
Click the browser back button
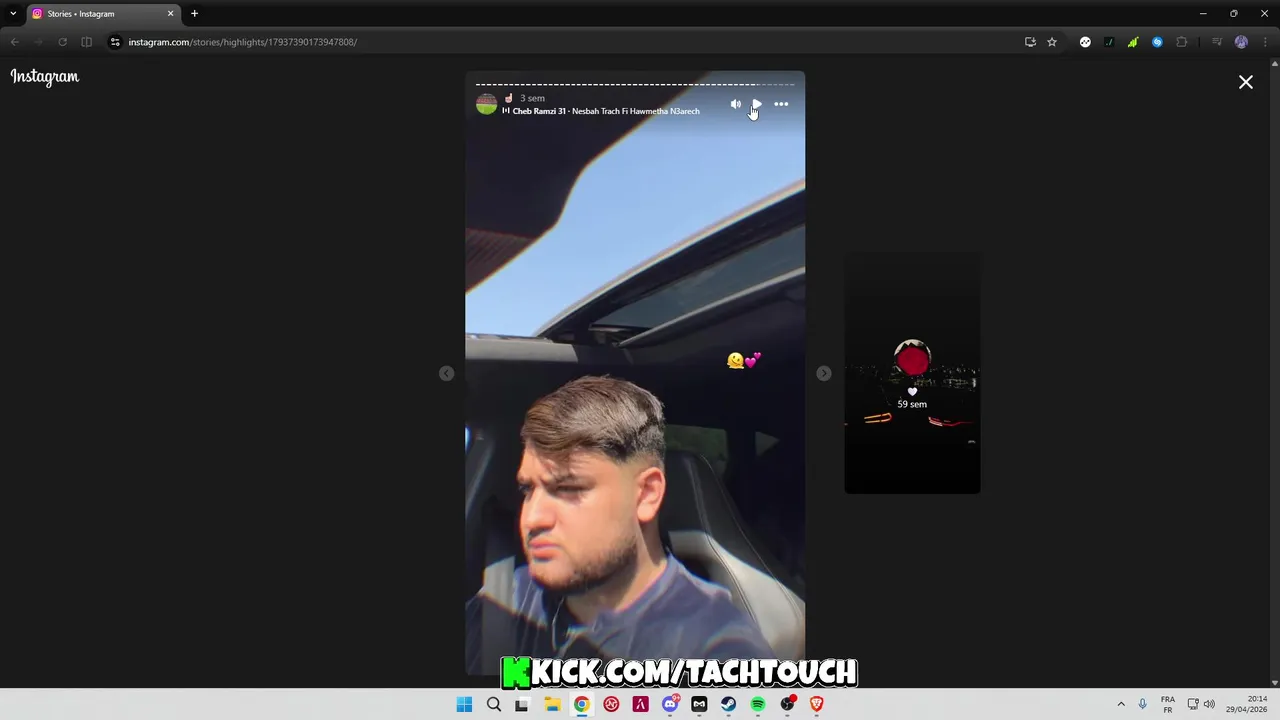pyautogui.click(x=15, y=42)
